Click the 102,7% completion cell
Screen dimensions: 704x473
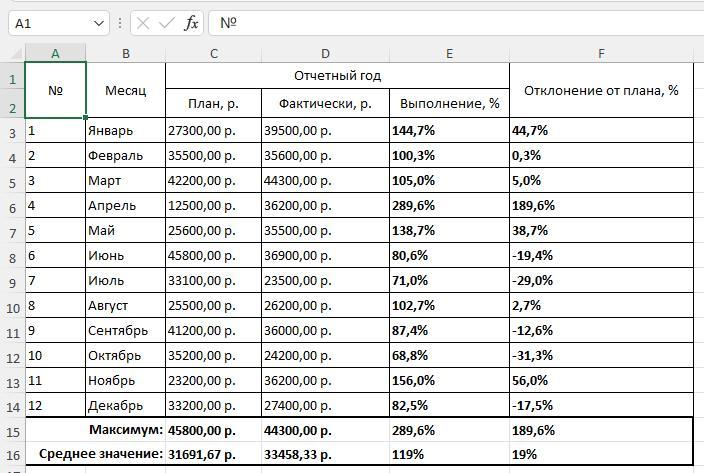point(449,306)
